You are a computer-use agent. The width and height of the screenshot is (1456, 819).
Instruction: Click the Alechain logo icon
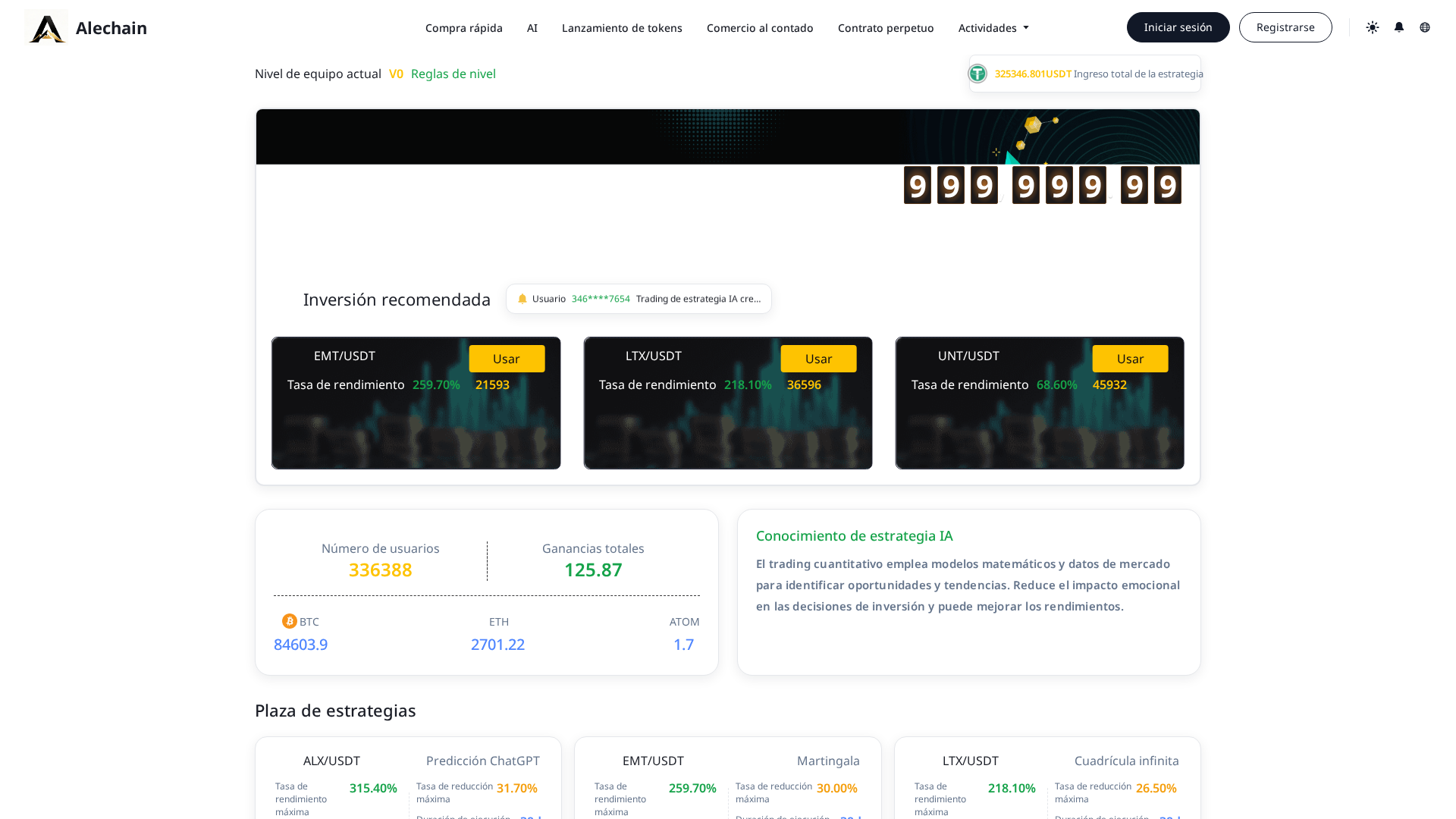coord(46,27)
